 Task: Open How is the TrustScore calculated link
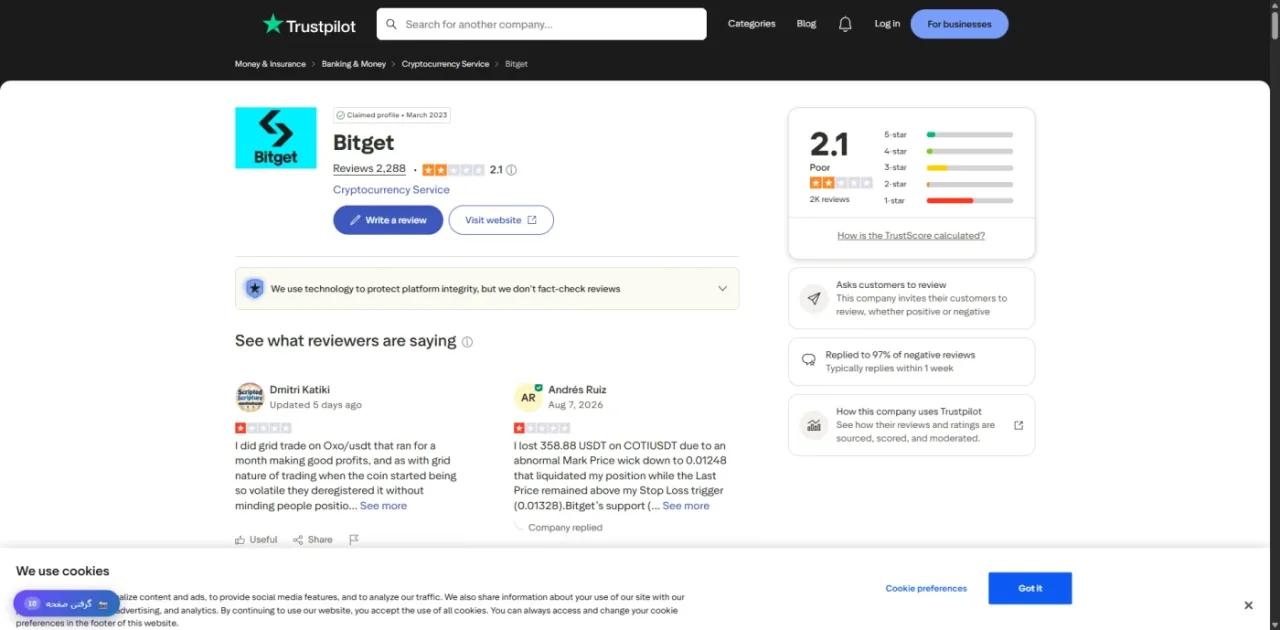click(911, 236)
